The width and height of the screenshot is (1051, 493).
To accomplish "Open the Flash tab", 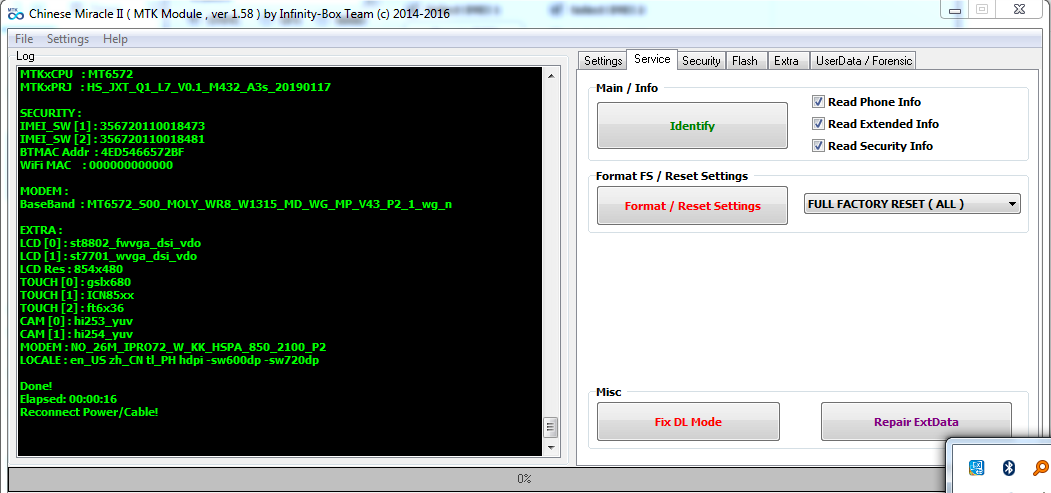I will pos(745,61).
